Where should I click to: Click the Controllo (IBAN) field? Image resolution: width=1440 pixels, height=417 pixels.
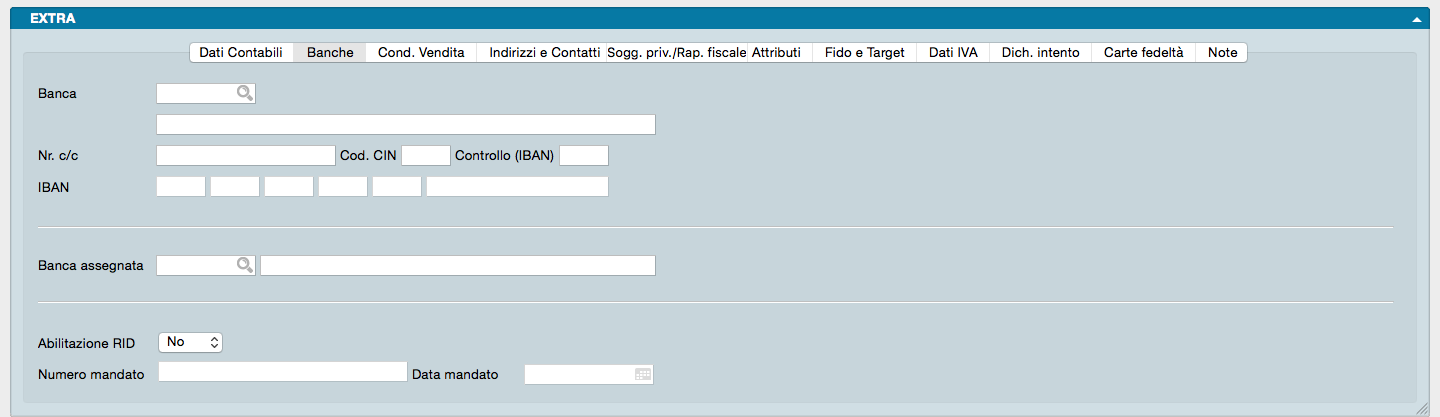pyautogui.click(x=584, y=155)
